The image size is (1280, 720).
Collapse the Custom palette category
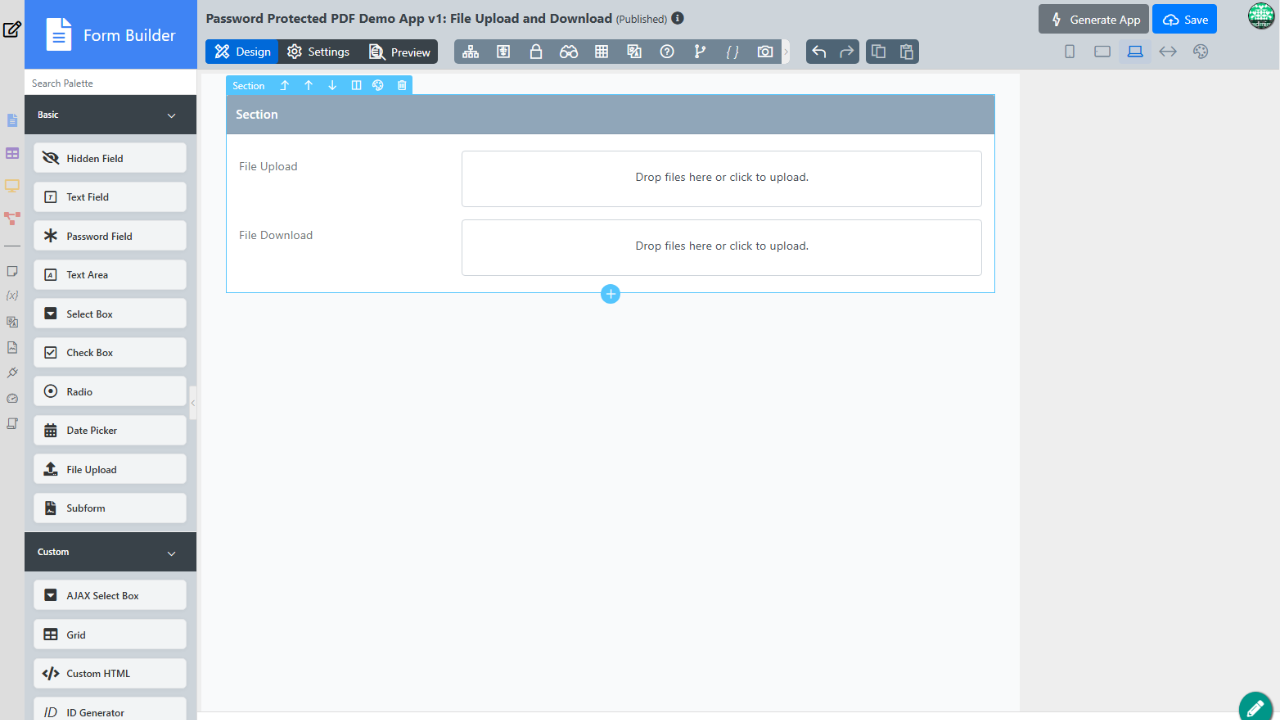171,553
